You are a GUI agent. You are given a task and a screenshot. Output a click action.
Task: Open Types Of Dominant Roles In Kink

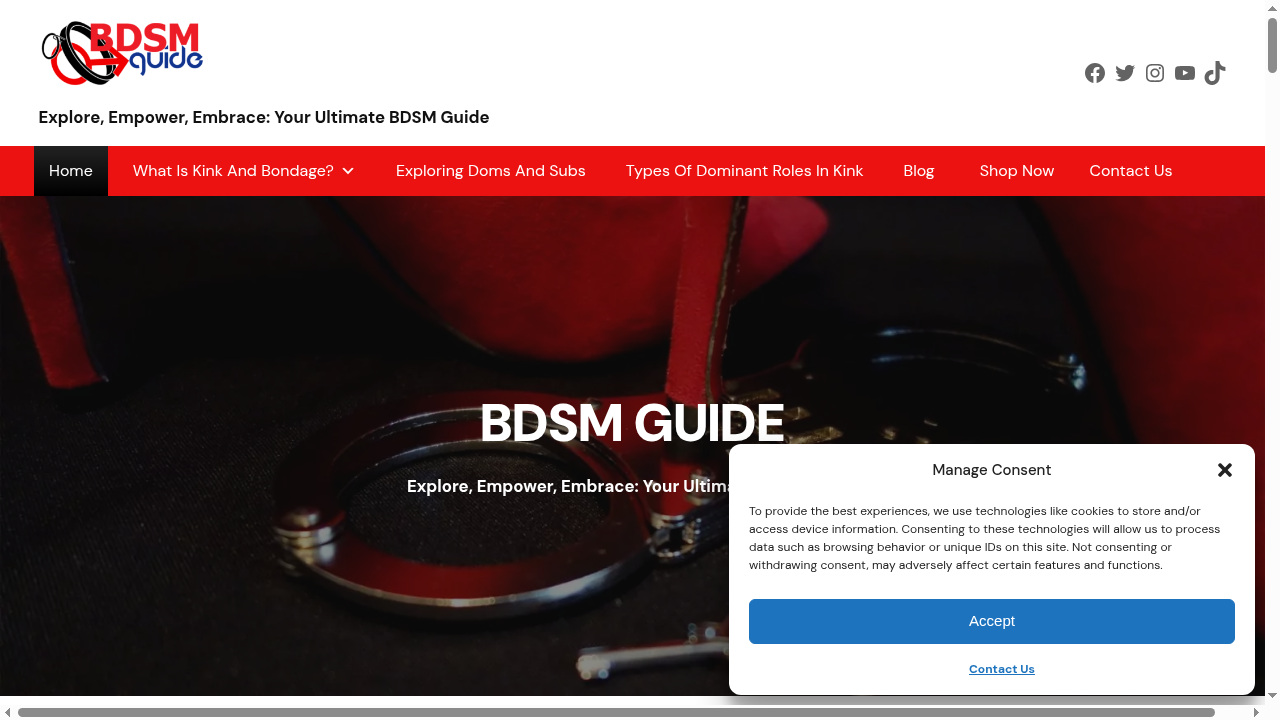coord(744,171)
